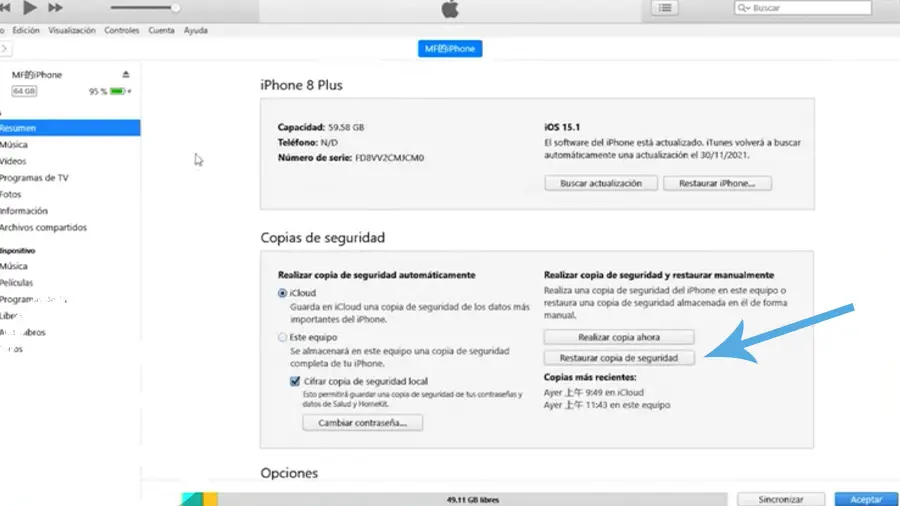The image size is (900, 506).
Task: Open the Controles menu
Action: point(122,30)
